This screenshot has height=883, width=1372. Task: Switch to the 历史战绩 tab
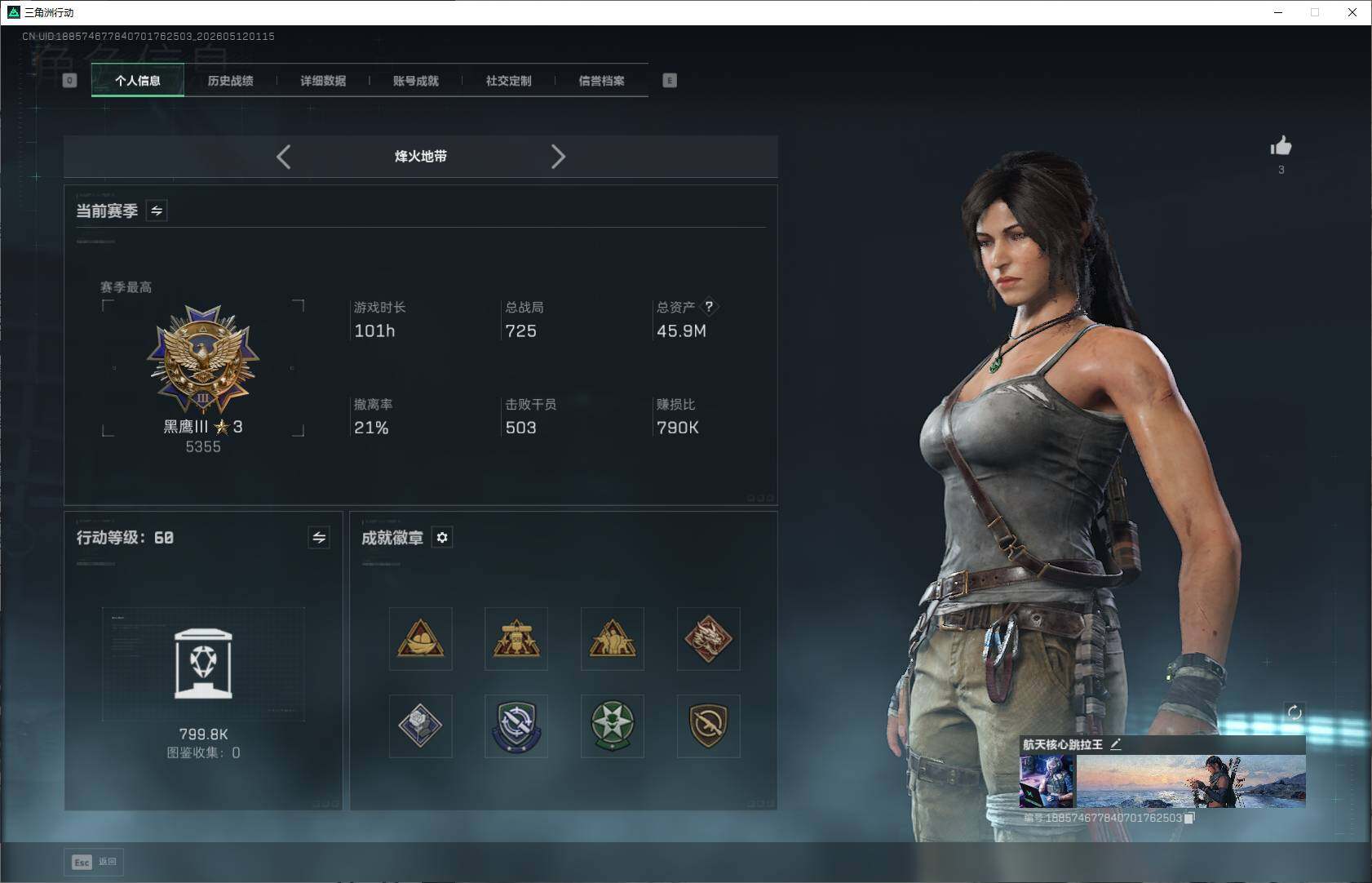pos(230,81)
